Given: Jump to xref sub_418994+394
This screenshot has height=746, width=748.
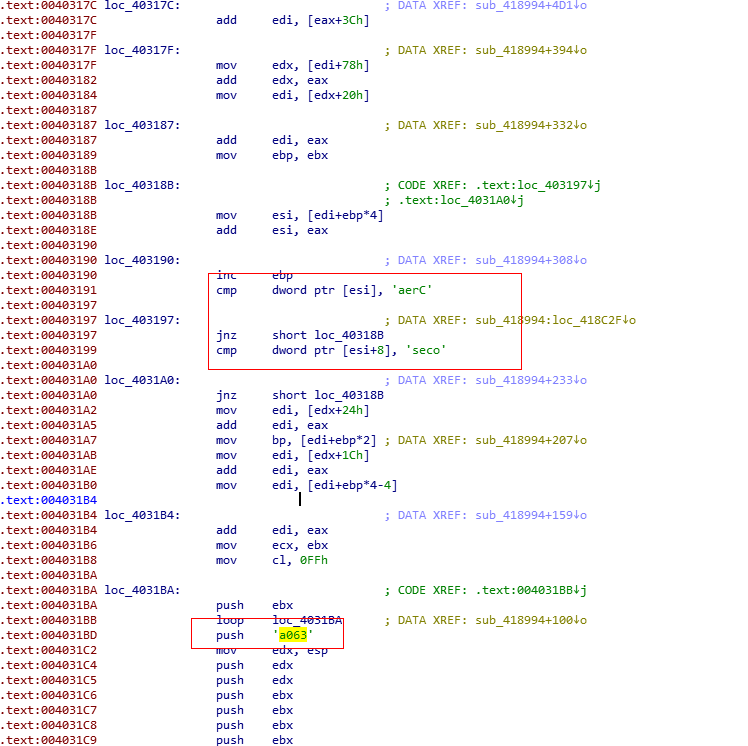Looking at the screenshot, I should 530,50.
